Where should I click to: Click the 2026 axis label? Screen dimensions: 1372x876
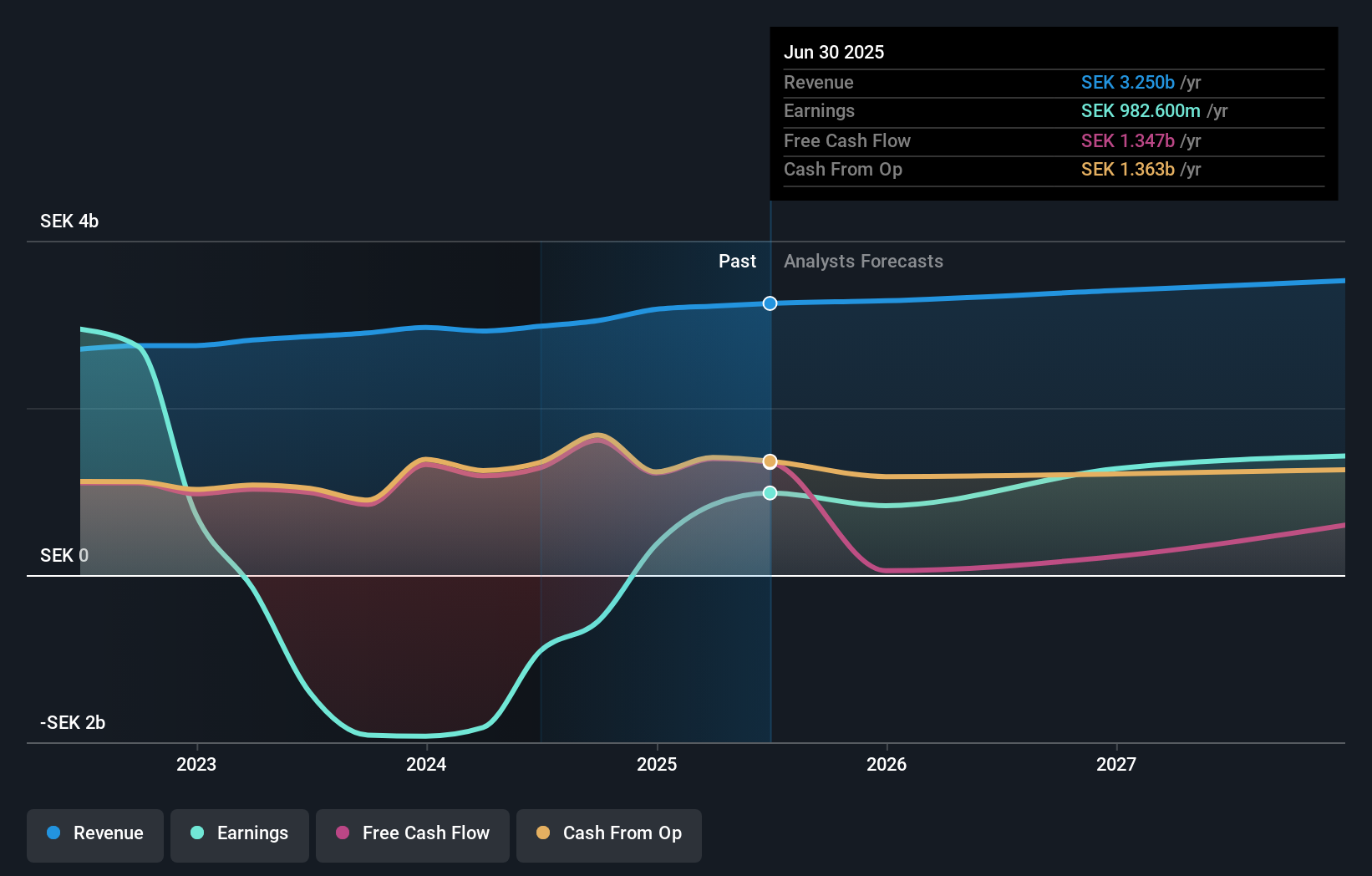(x=887, y=763)
